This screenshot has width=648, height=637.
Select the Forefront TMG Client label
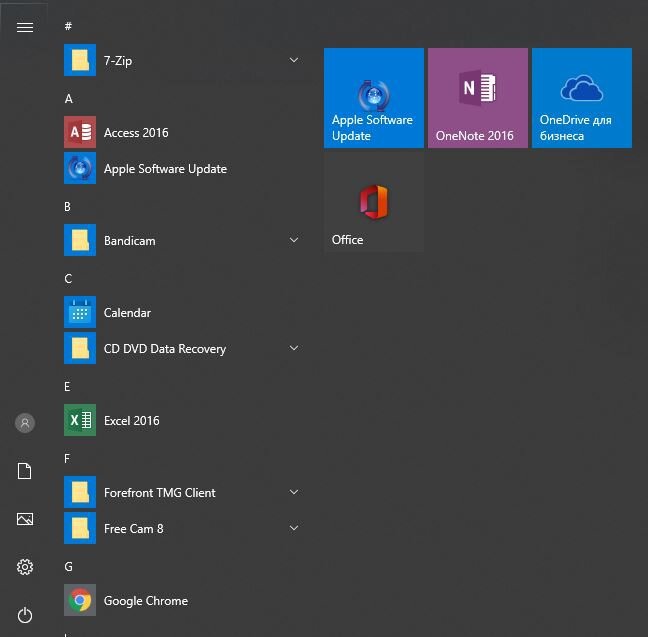pyautogui.click(x=160, y=492)
